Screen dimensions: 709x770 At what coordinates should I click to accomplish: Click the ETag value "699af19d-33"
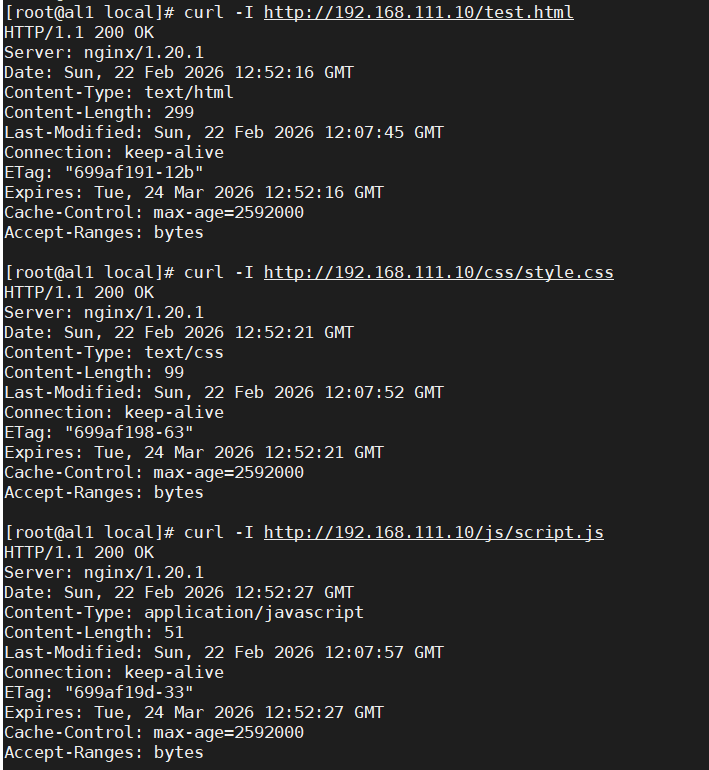129,692
